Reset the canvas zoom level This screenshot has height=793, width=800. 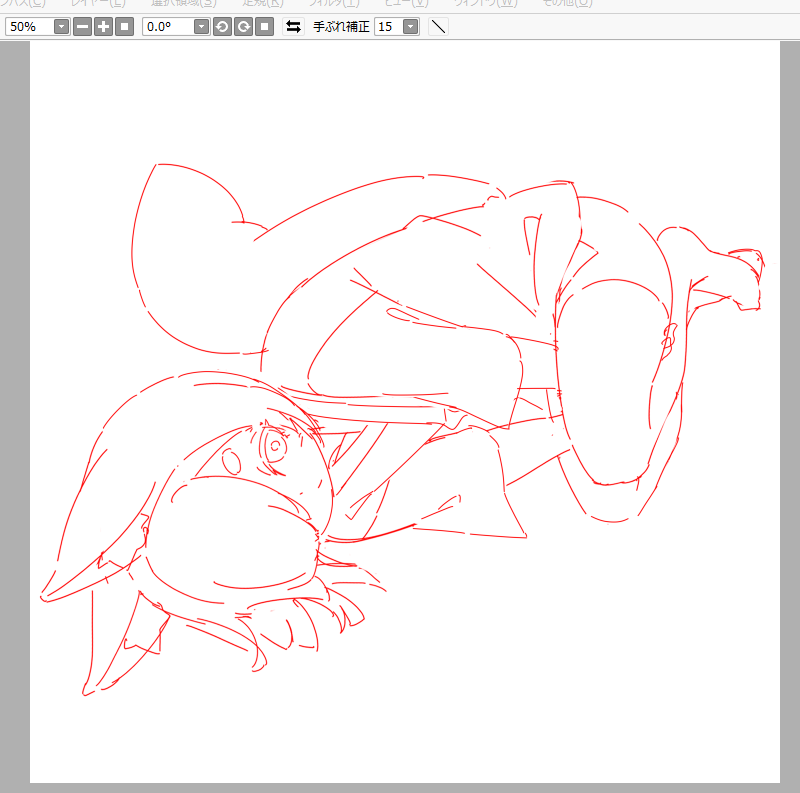click(124, 27)
